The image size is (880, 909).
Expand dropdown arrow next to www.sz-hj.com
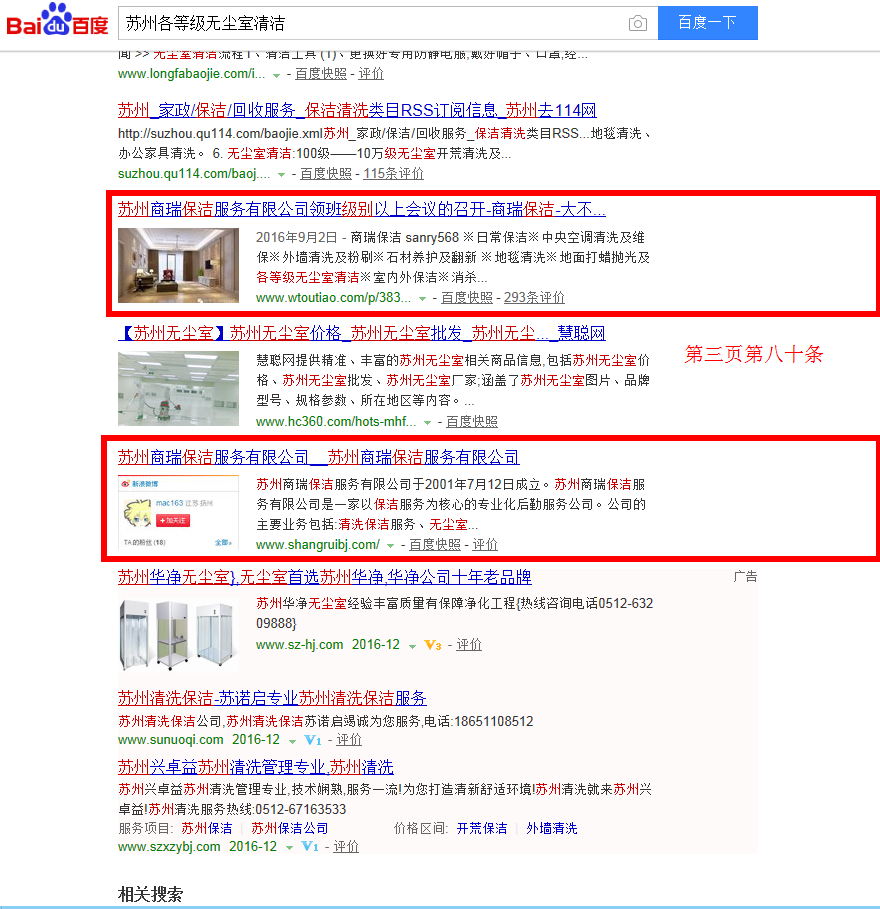[x=412, y=646]
